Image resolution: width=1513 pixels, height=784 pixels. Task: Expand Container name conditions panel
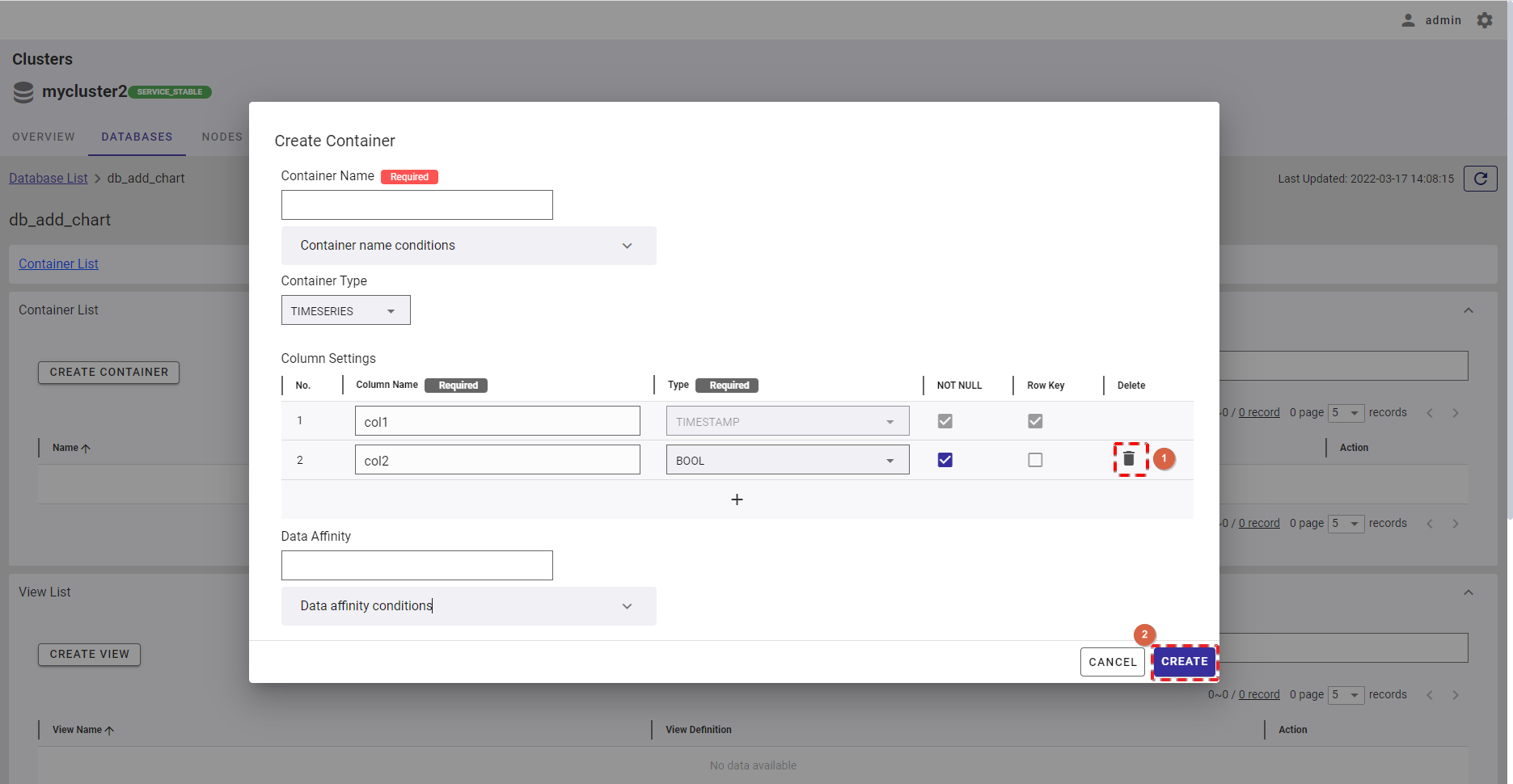[468, 246]
